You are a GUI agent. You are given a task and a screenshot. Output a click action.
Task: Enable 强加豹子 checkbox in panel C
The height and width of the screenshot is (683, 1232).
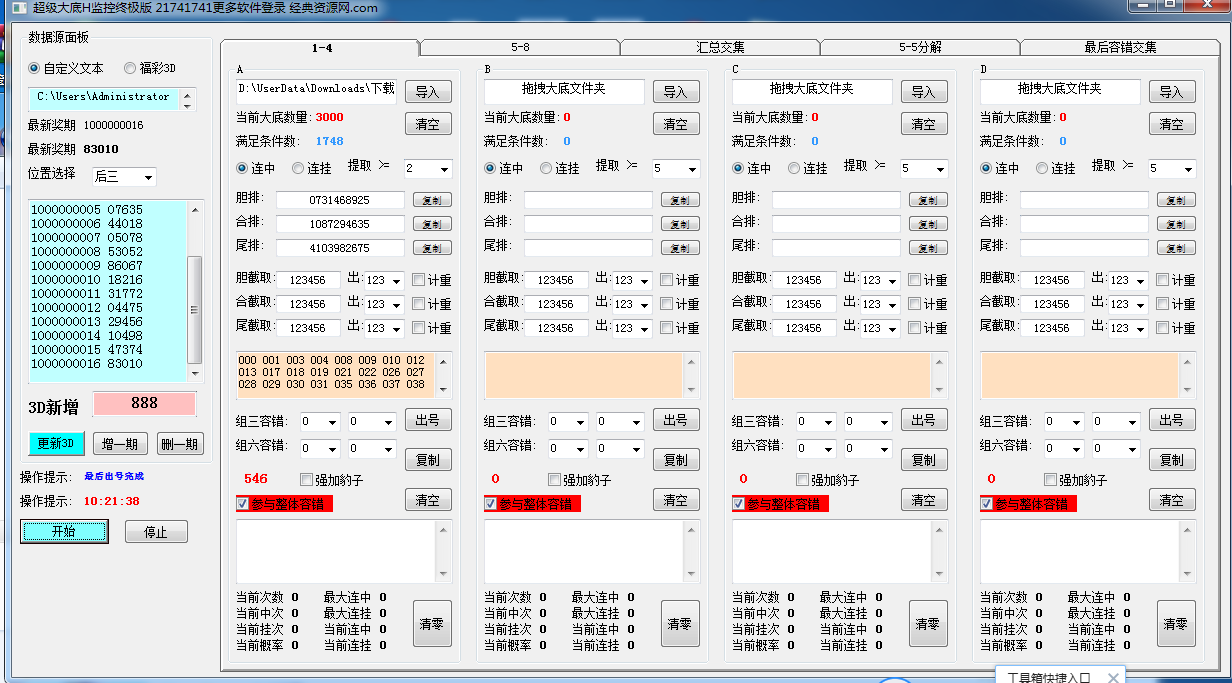point(828,480)
